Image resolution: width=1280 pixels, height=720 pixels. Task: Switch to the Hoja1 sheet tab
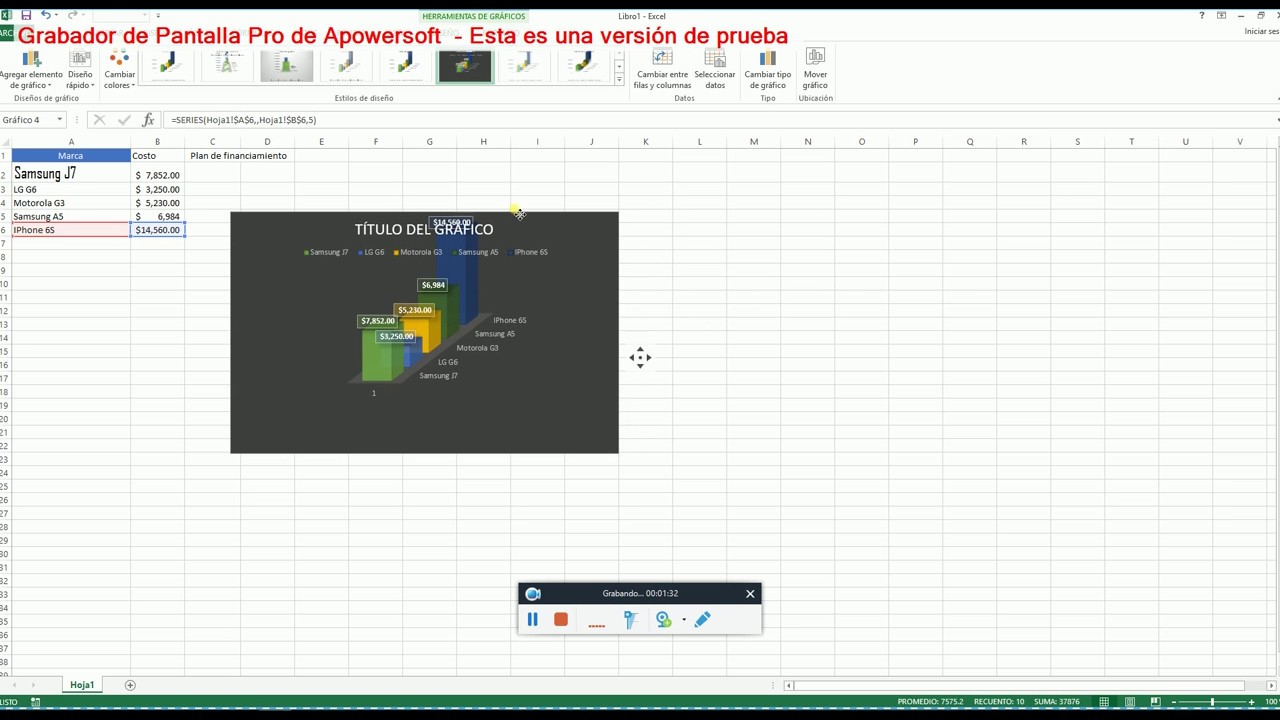(x=82, y=685)
